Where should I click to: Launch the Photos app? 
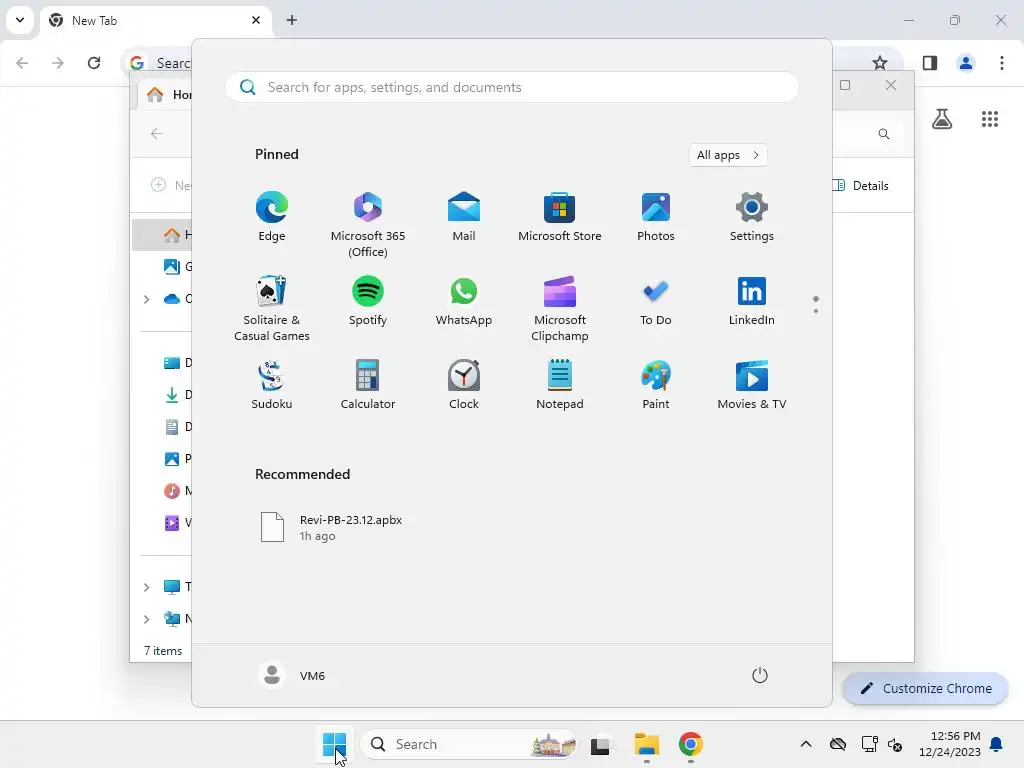656,217
